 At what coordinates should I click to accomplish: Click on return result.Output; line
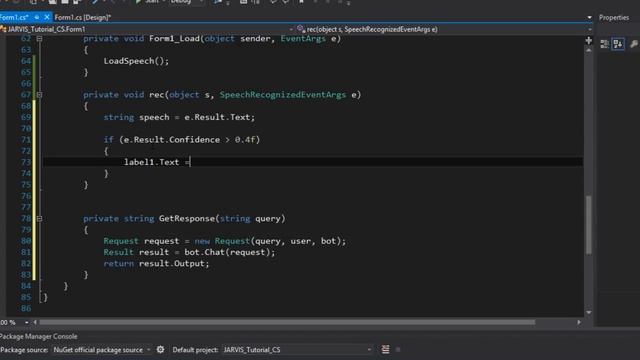coord(156,264)
